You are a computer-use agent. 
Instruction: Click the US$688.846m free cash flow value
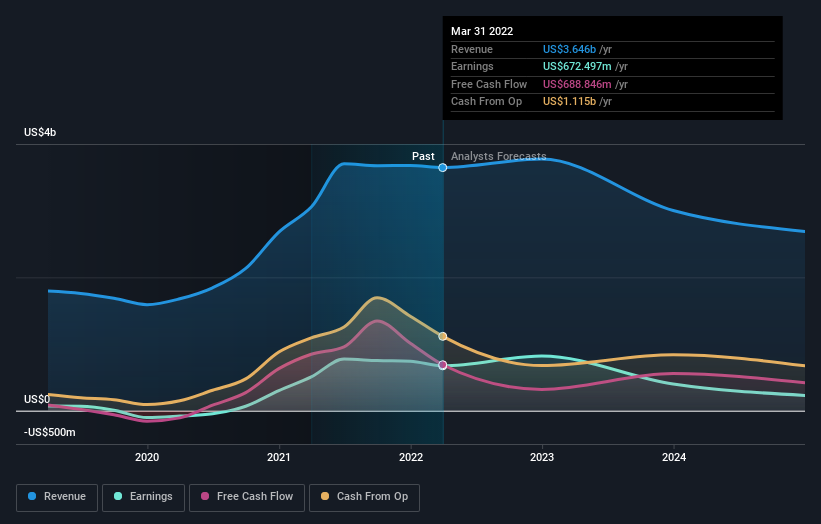(x=577, y=84)
